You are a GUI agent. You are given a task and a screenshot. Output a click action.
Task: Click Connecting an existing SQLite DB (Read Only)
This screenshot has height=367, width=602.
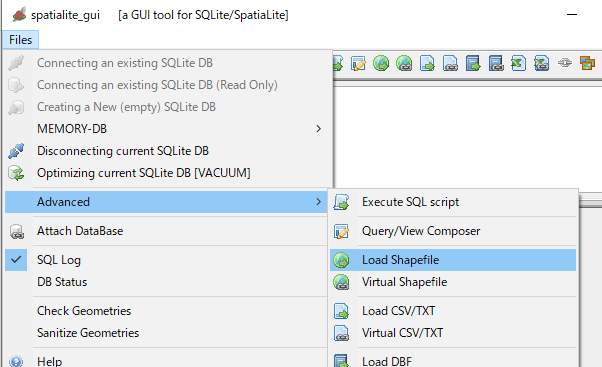click(166, 85)
